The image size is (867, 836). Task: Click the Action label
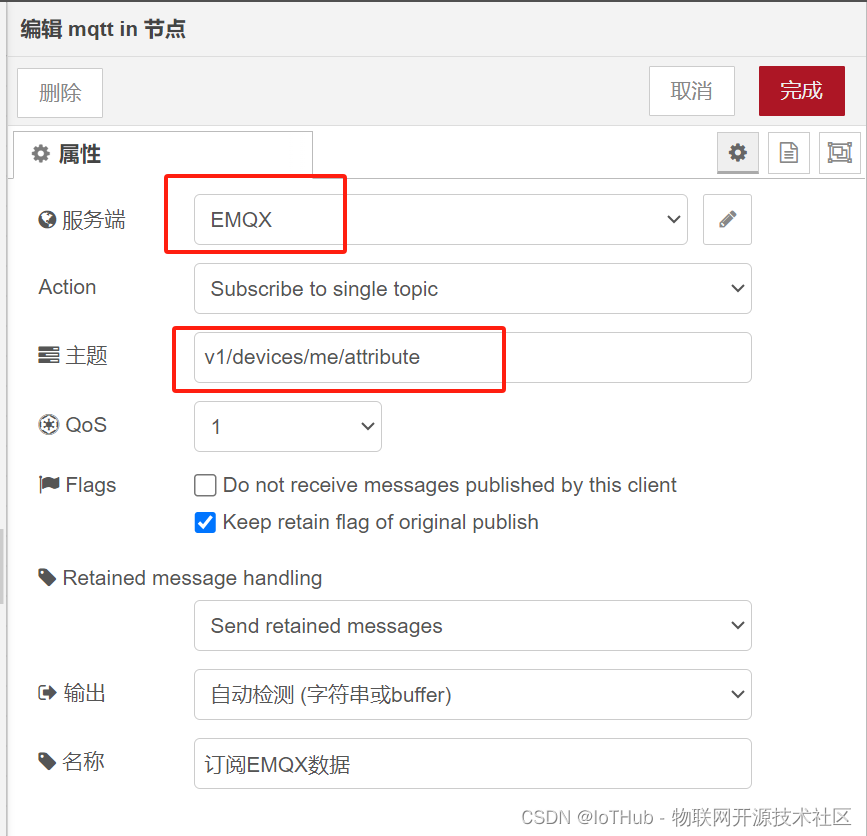[67, 287]
